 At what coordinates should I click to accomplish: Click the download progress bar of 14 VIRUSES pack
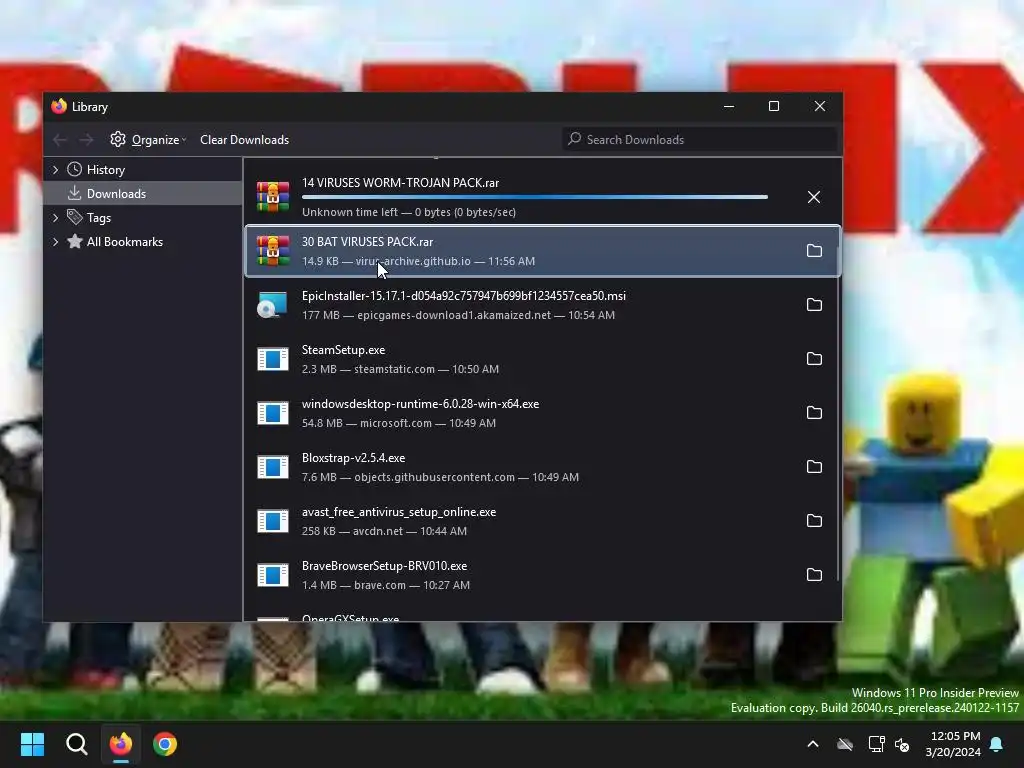point(535,197)
